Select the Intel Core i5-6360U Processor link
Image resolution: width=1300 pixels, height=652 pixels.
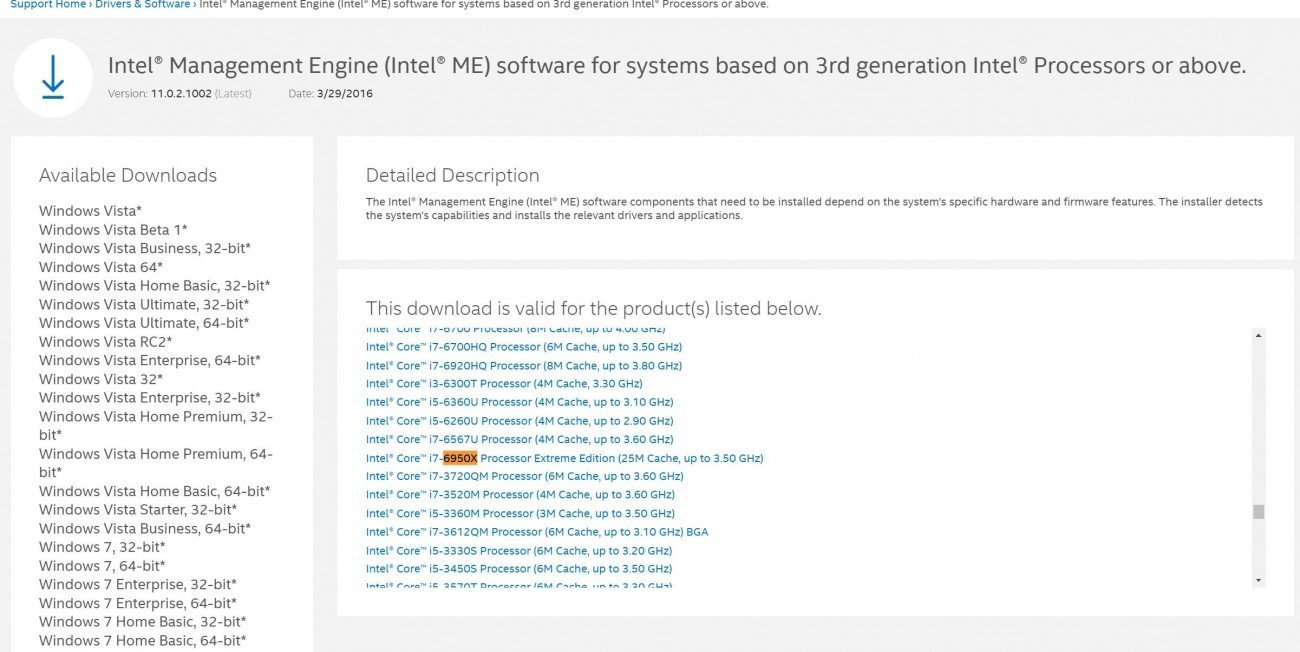519,402
